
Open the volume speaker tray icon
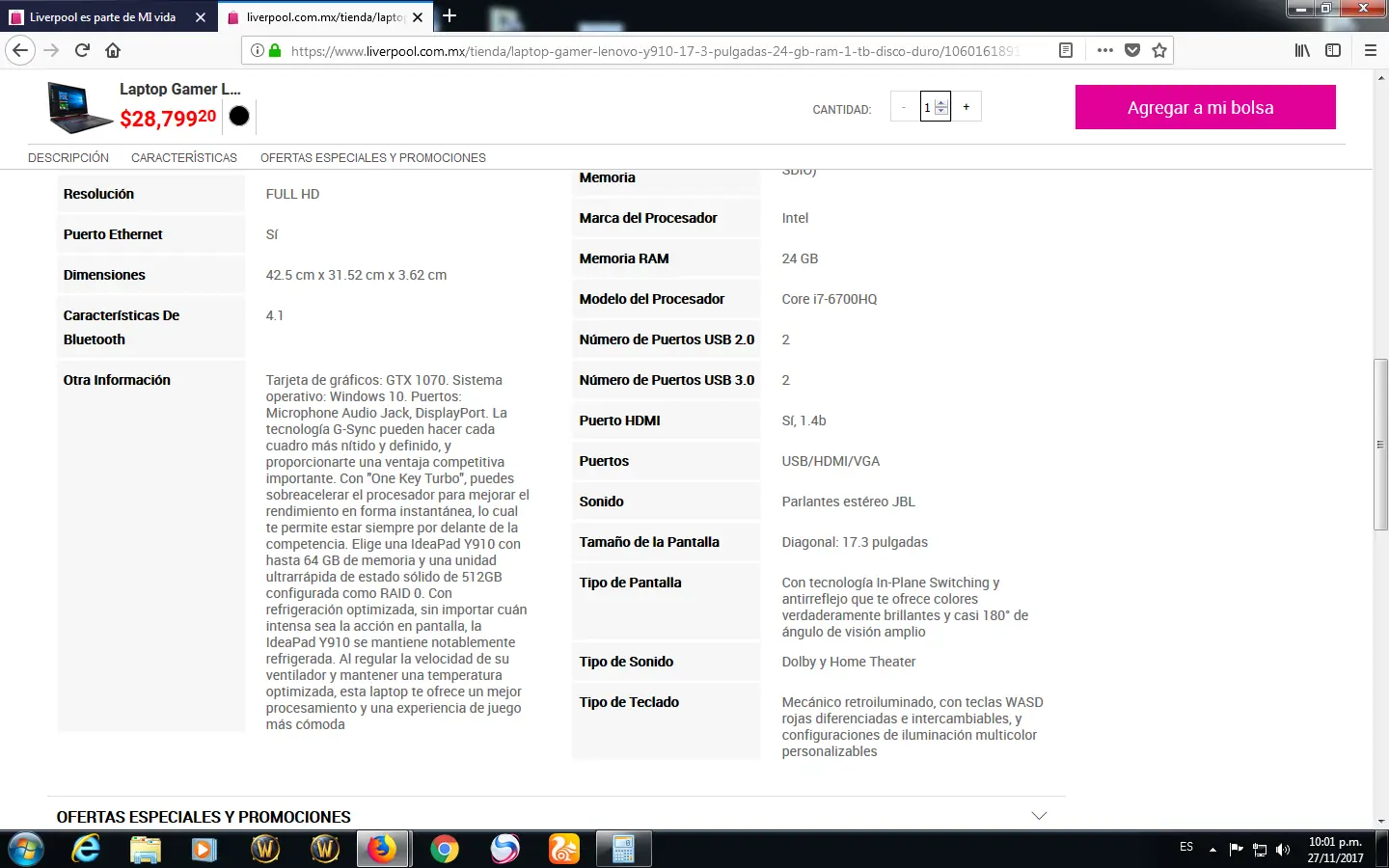point(1283,850)
